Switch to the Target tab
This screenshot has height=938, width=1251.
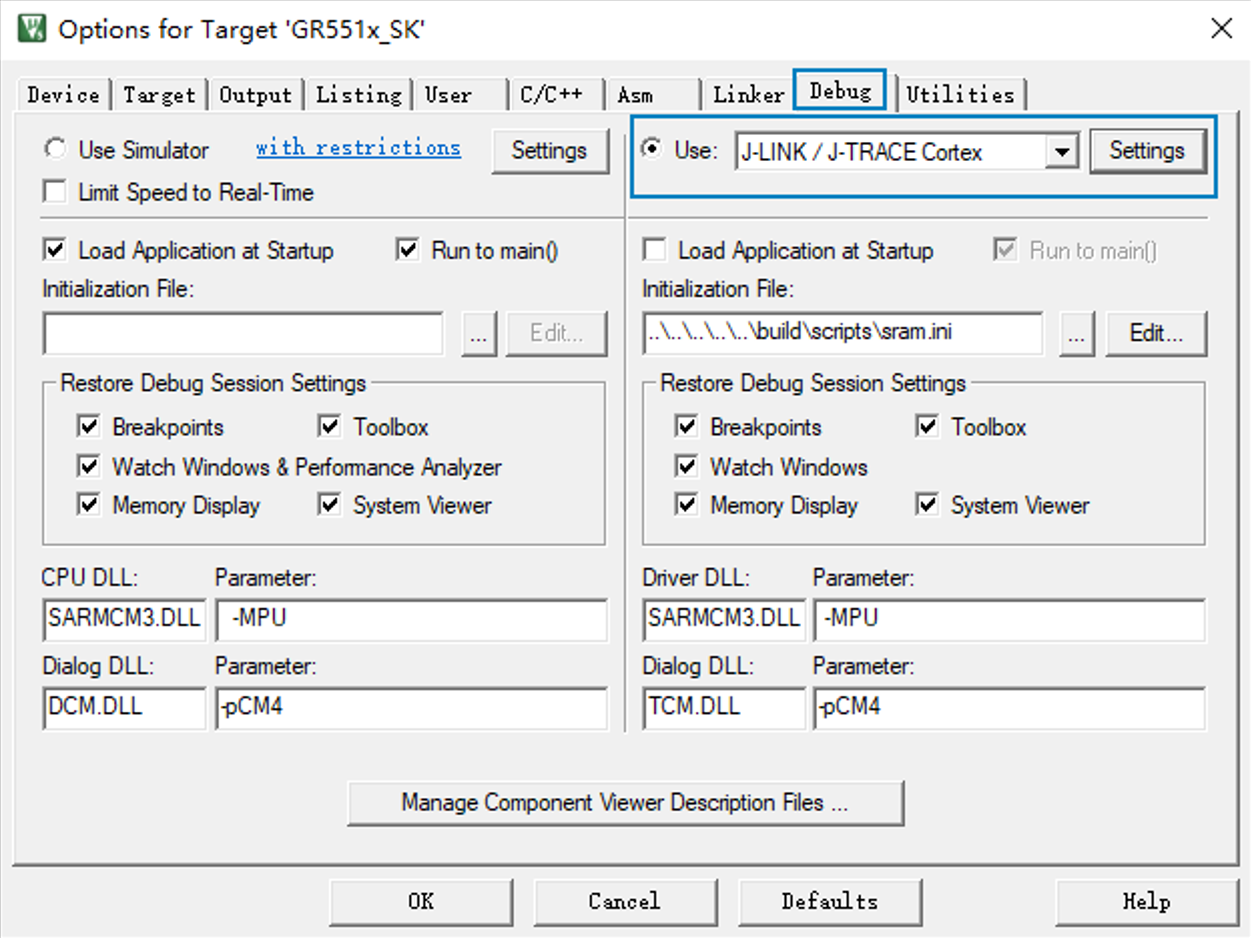tap(159, 95)
